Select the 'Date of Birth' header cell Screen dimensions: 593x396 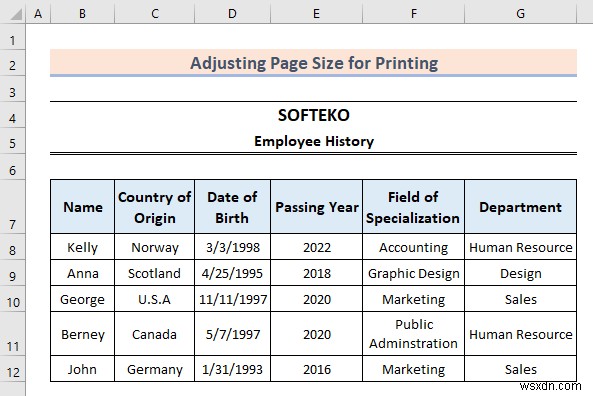[x=232, y=207]
